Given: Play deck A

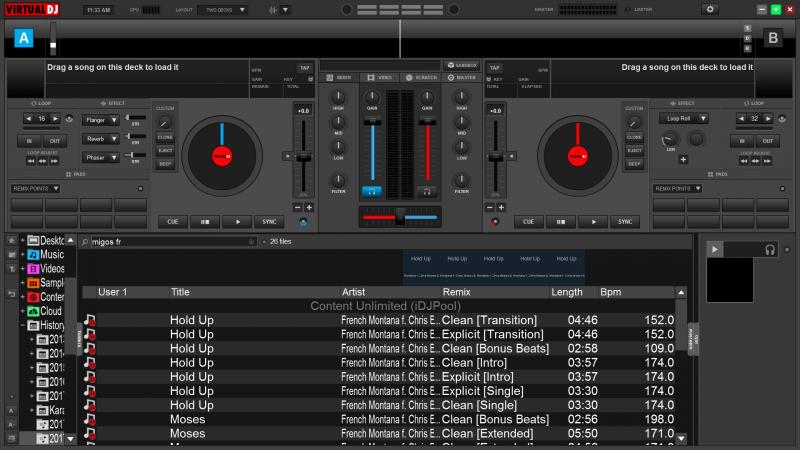Looking at the screenshot, I should (237, 222).
